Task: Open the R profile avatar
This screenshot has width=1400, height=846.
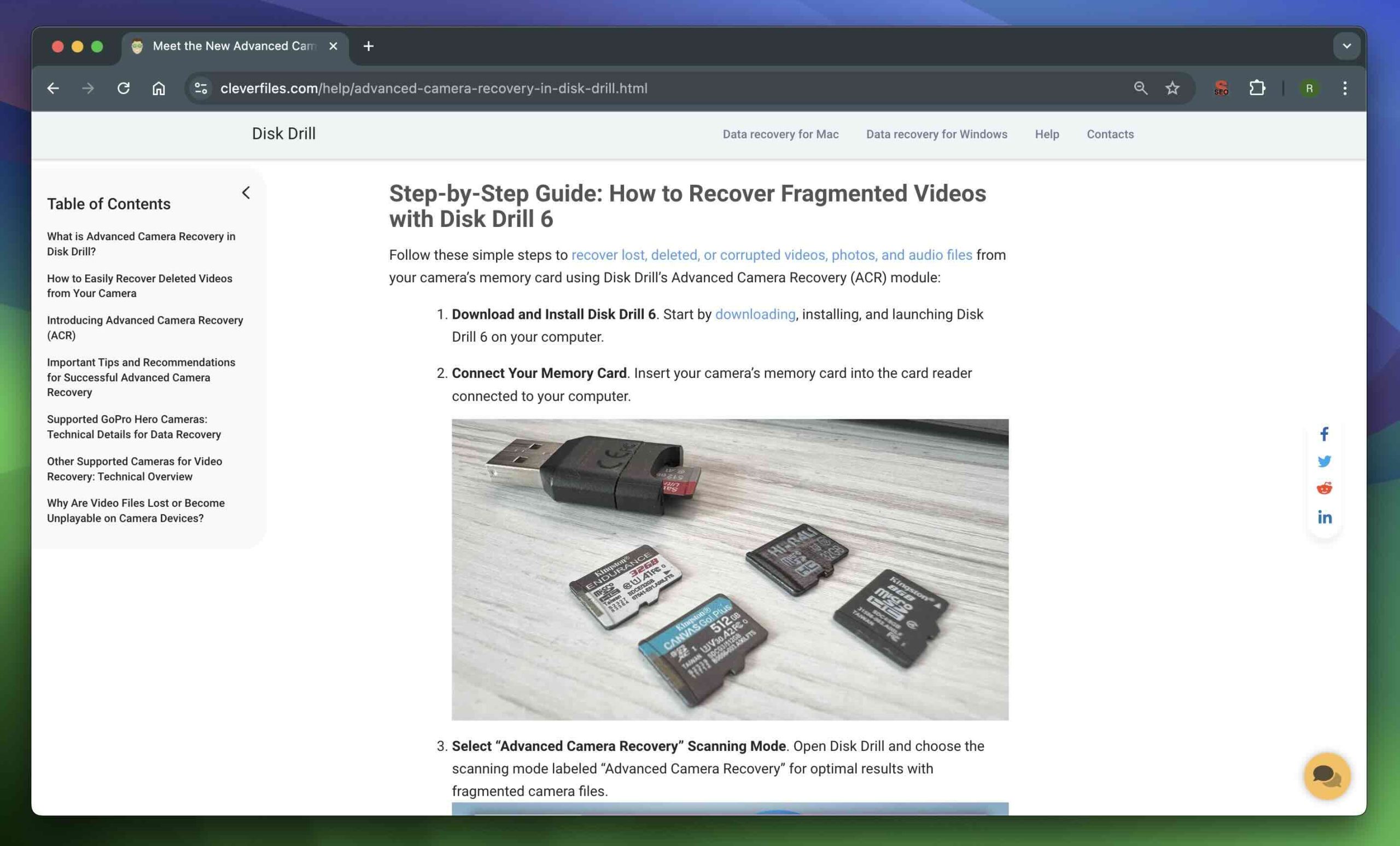Action: (x=1309, y=88)
